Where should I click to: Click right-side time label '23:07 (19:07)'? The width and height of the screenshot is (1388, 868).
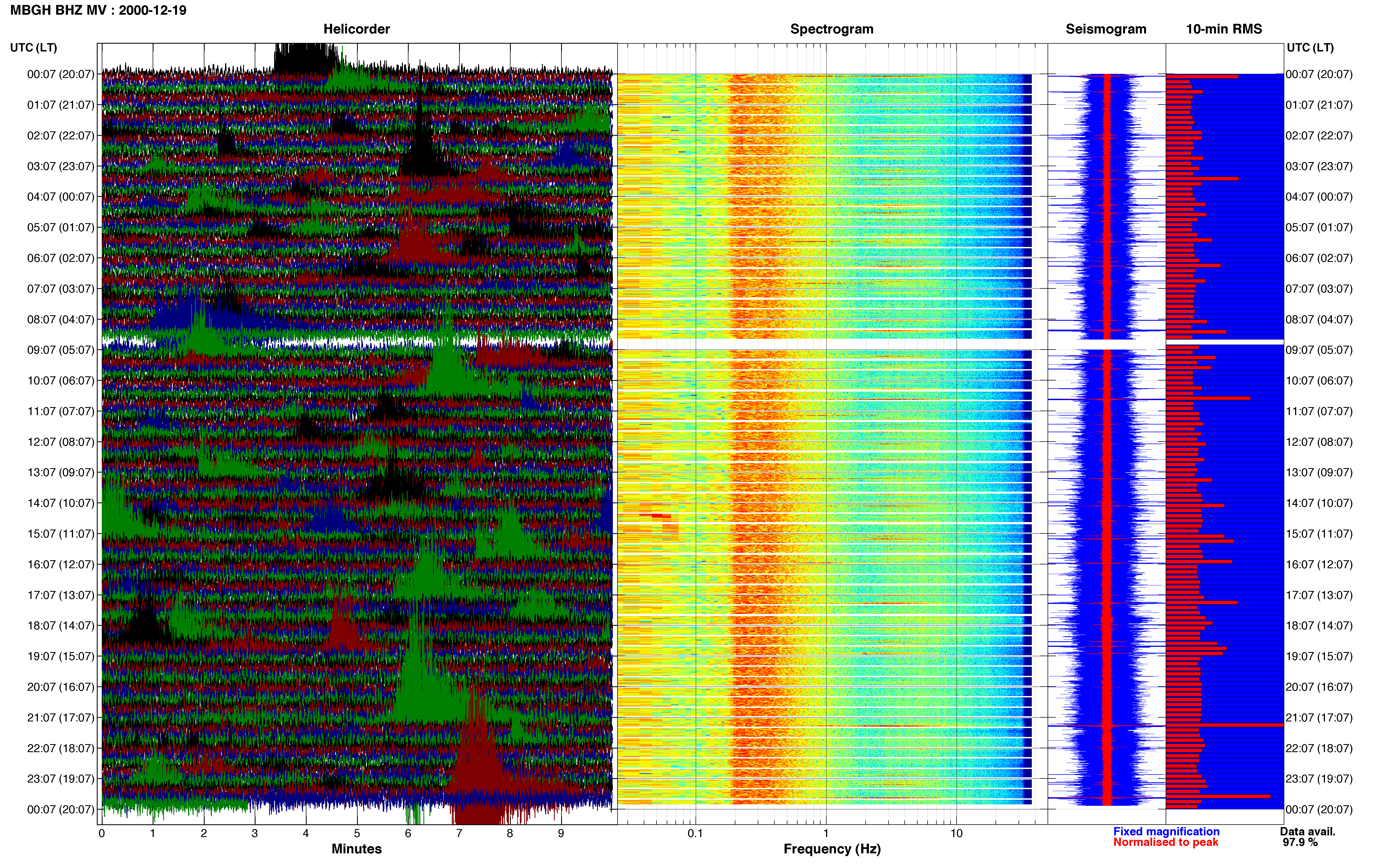(1319, 779)
